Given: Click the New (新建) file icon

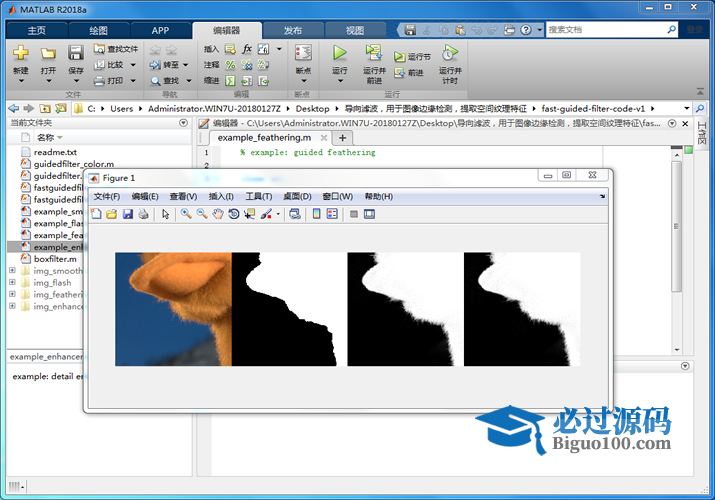Looking at the screenshot, I should (21, 53).
